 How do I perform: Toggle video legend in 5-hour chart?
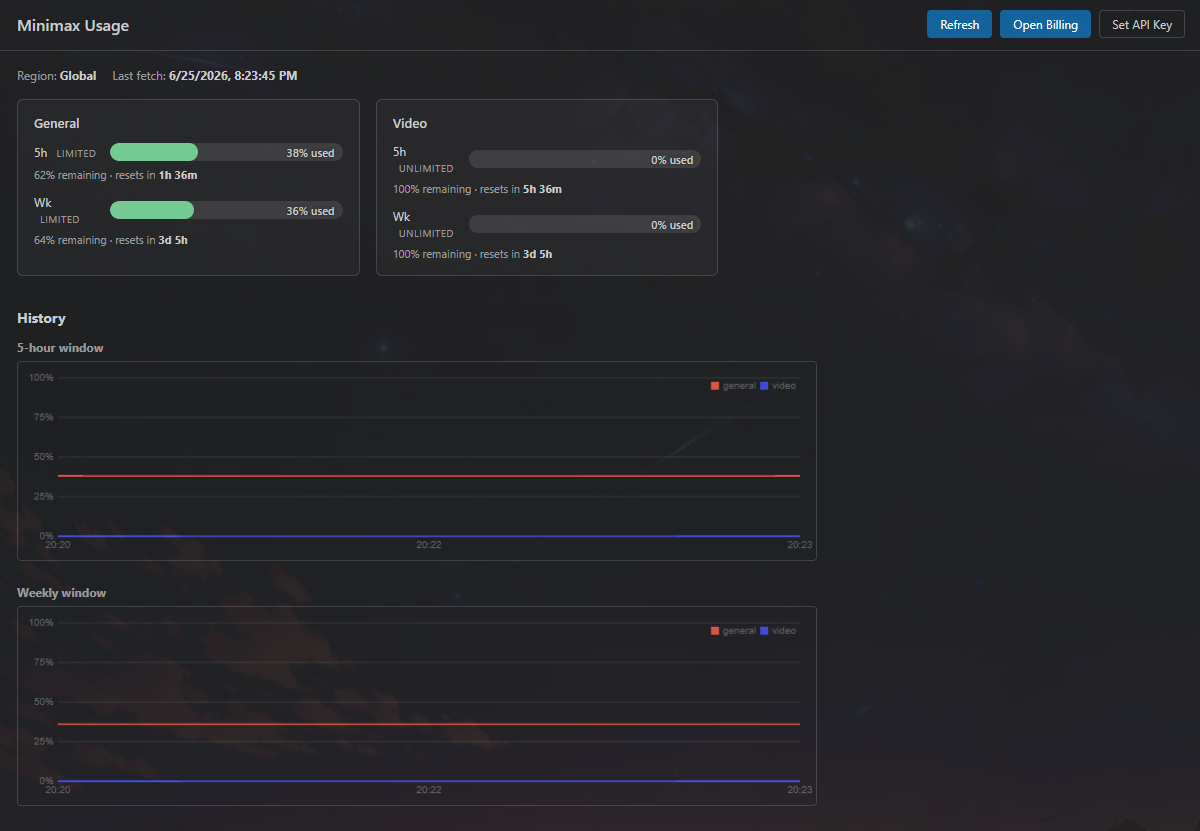pyautogui.click(x=778, y=385)
